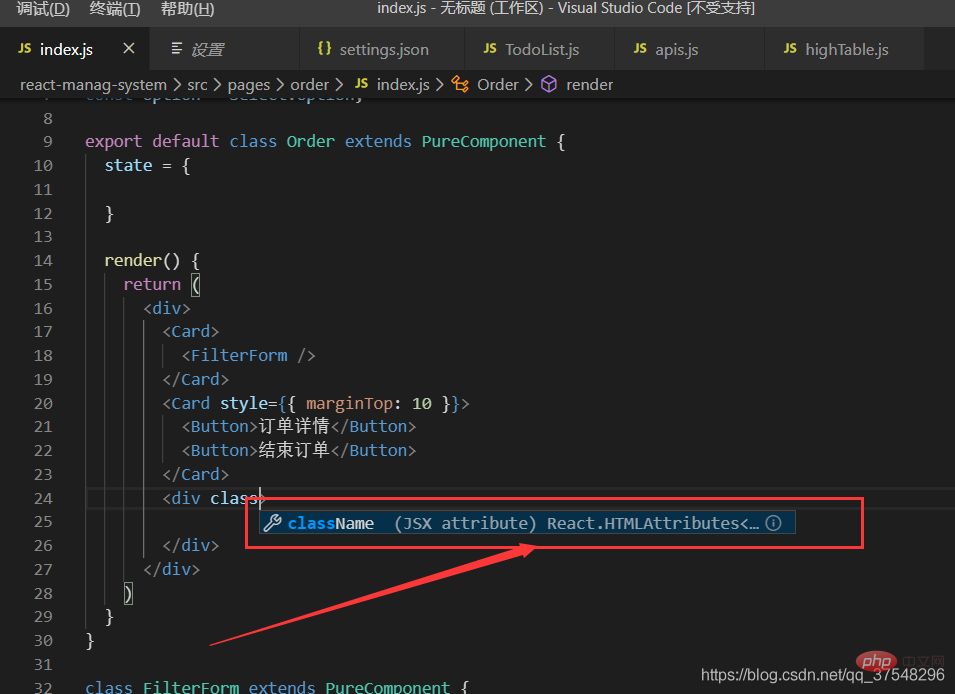Click the wrench icon beside className suggestion
The width and height of the screenshot is (955, 694).
[273, 523]
